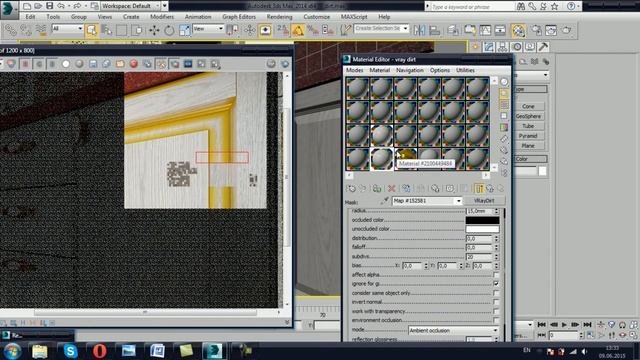Delete material with the red X icon
Viewport: 640px width, 360px height.
(x=391, y=189)
